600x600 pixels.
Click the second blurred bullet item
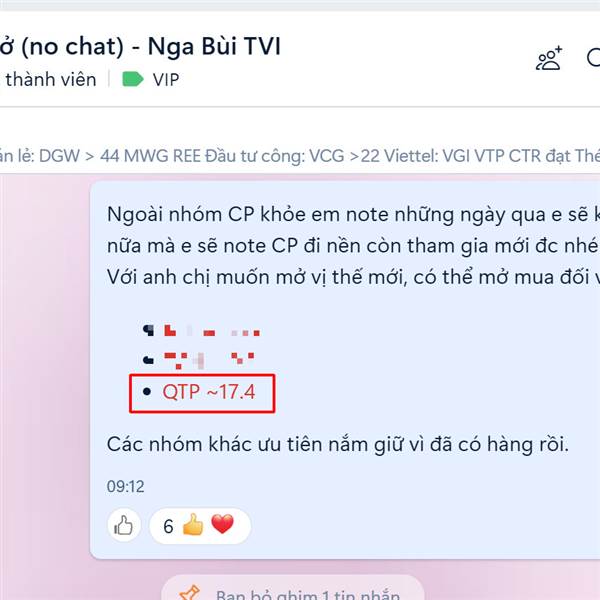pyautogui.click(x=198, y=360)
